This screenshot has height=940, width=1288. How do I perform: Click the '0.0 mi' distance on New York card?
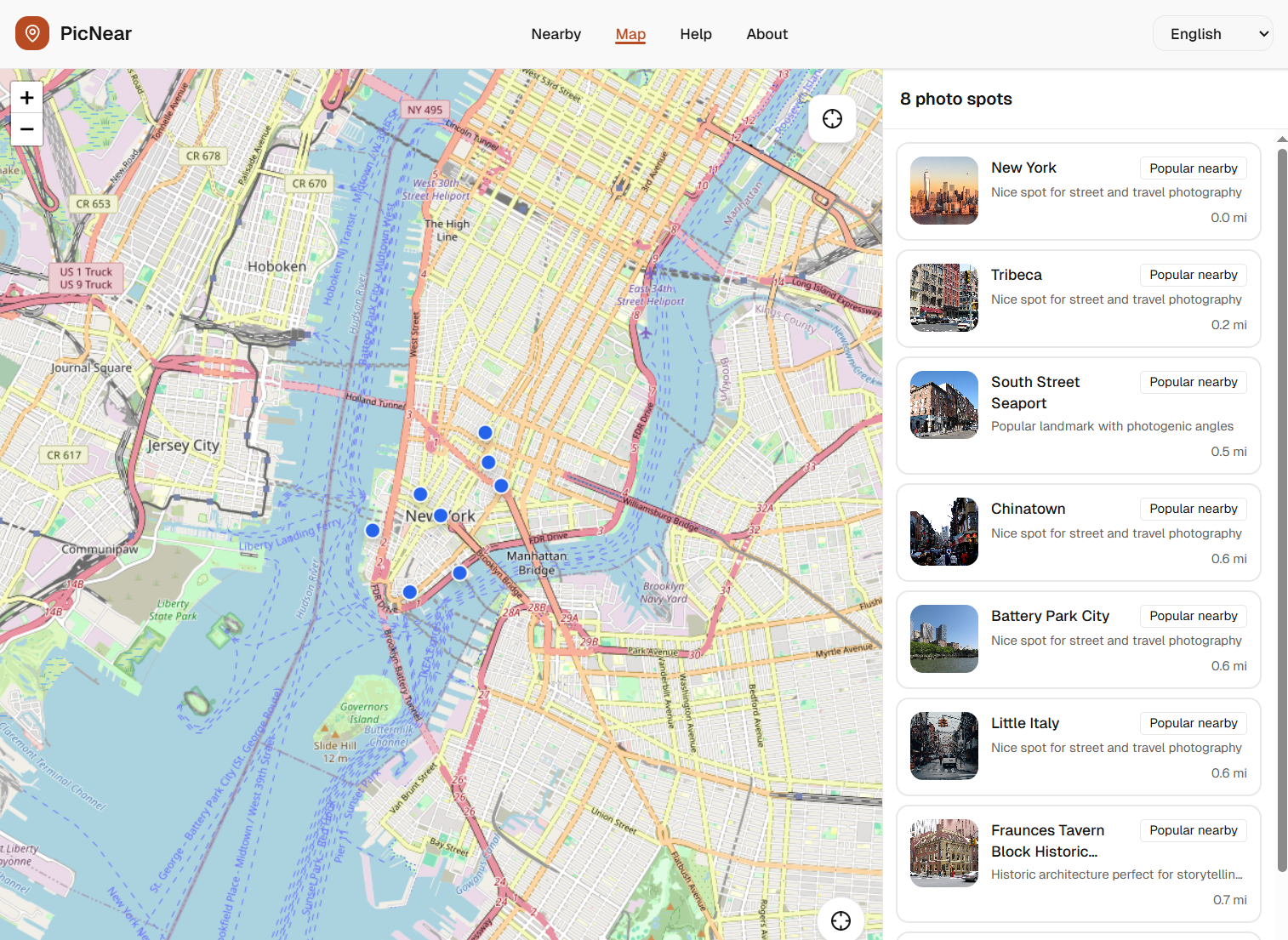click(x=1228, y=218)
